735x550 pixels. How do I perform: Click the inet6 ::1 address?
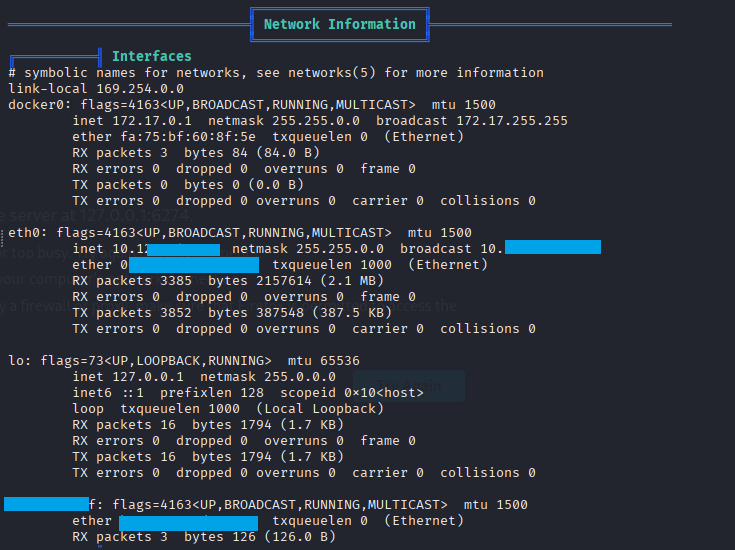point(128,393)
